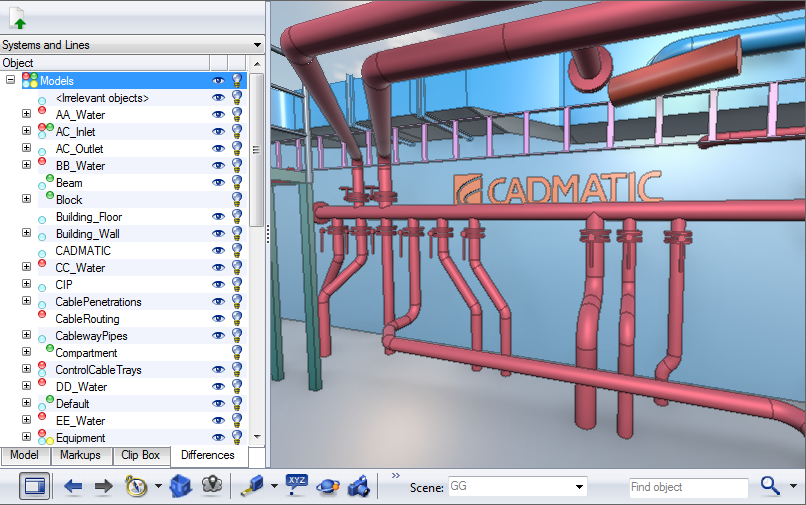
Task: Toggle eye visibility of ControlCableTrays
Action: (218, 369)
